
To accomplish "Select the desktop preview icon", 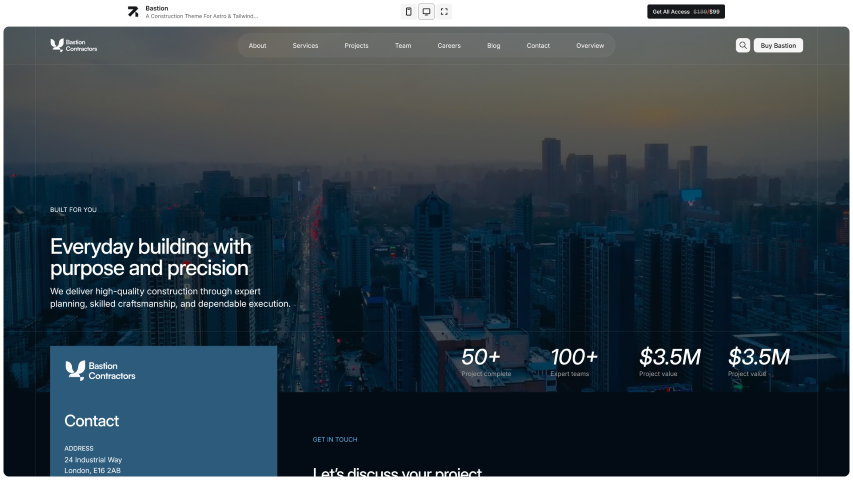I will [x=426, y=12].
